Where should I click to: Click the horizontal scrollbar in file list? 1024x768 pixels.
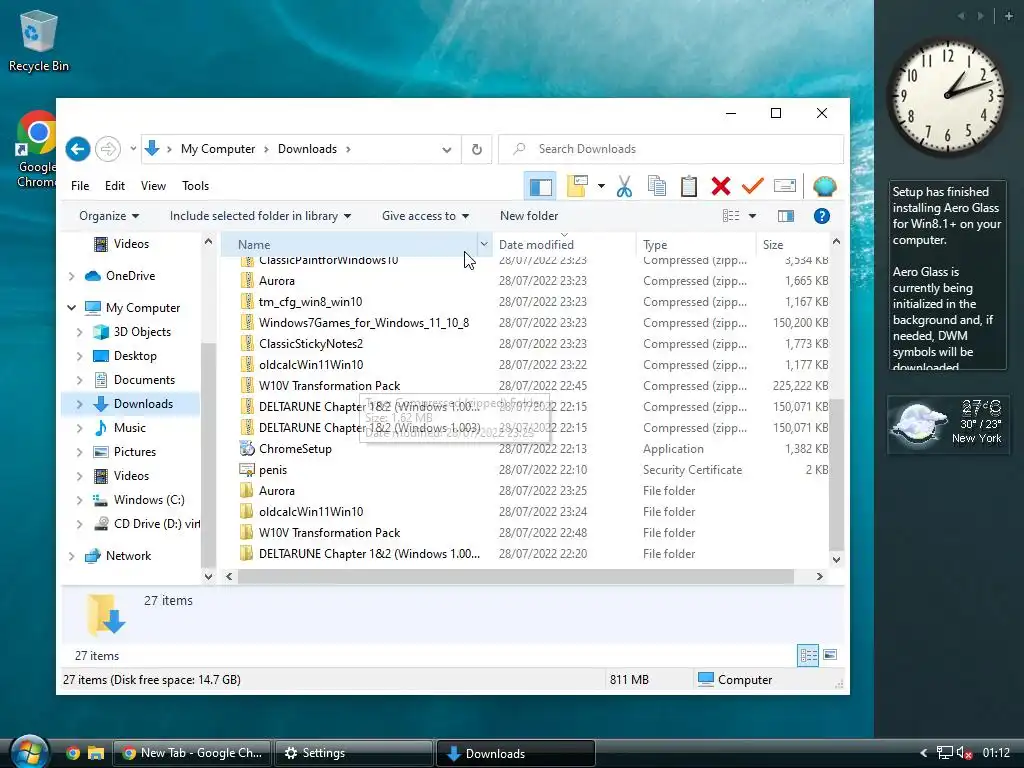click(x=515, y=577)
